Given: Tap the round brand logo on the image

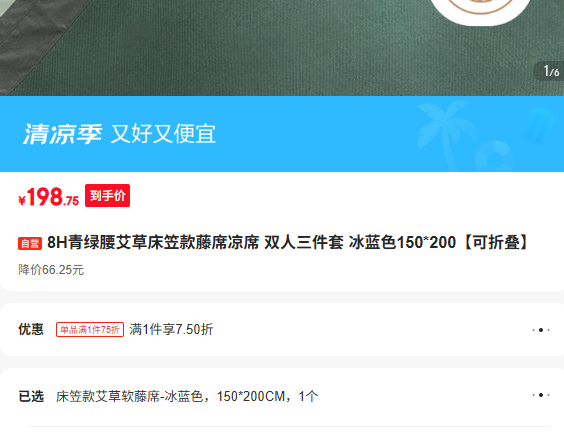Looking at the screenshot, I should [480, 11].
